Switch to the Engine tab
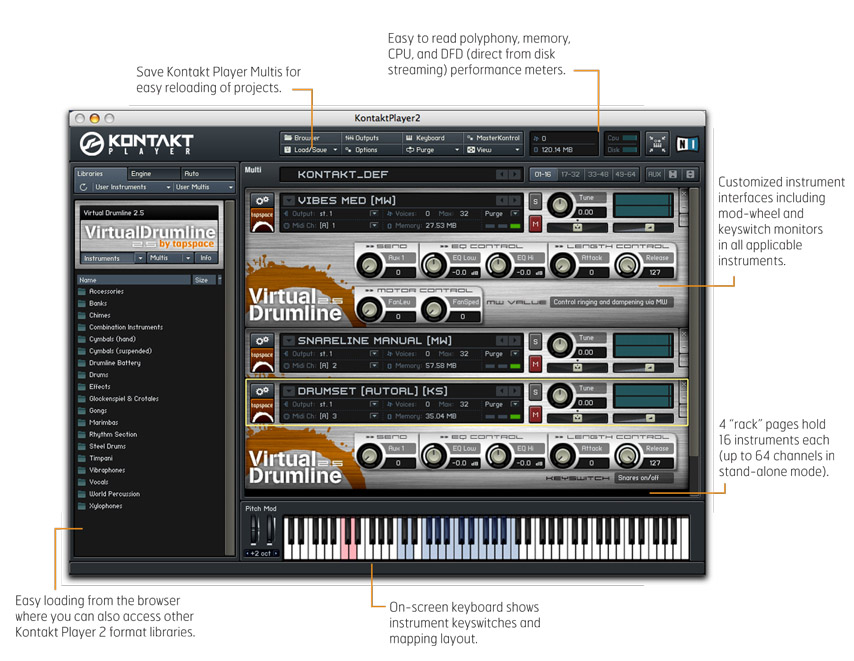Image resolution: width=854 pixels, height=661 pixels. [154, 174]
